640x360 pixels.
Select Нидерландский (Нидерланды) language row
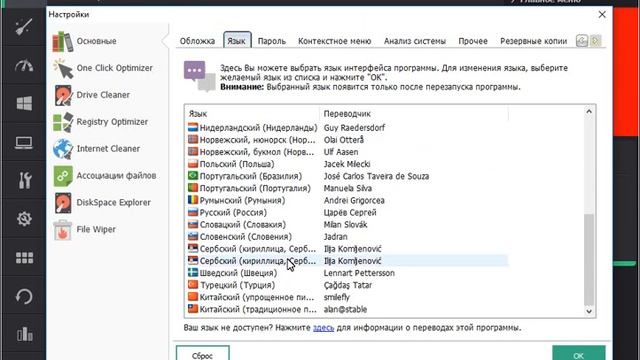pos(347,127)
